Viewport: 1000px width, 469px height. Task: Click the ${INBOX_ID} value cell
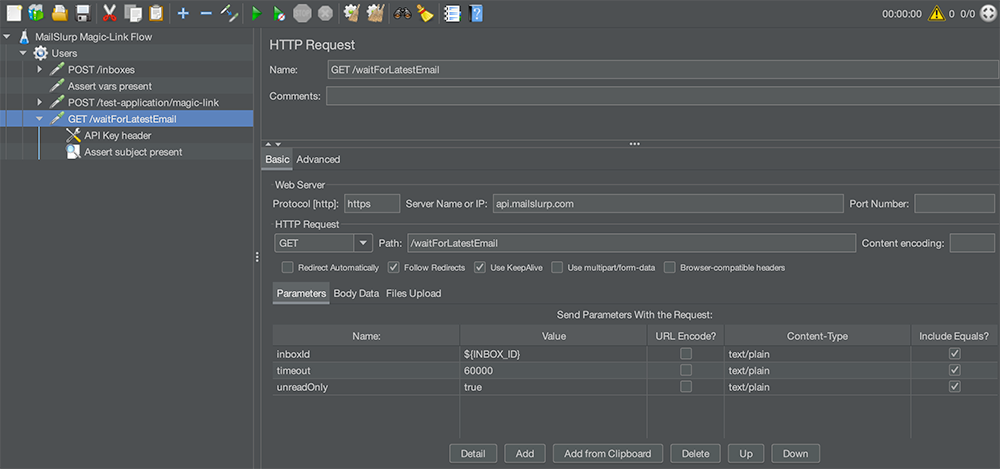click(x=553, y=354)
